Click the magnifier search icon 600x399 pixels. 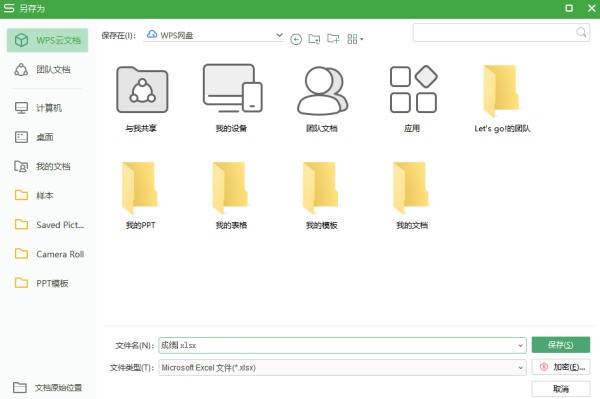[x=581, y=33]
